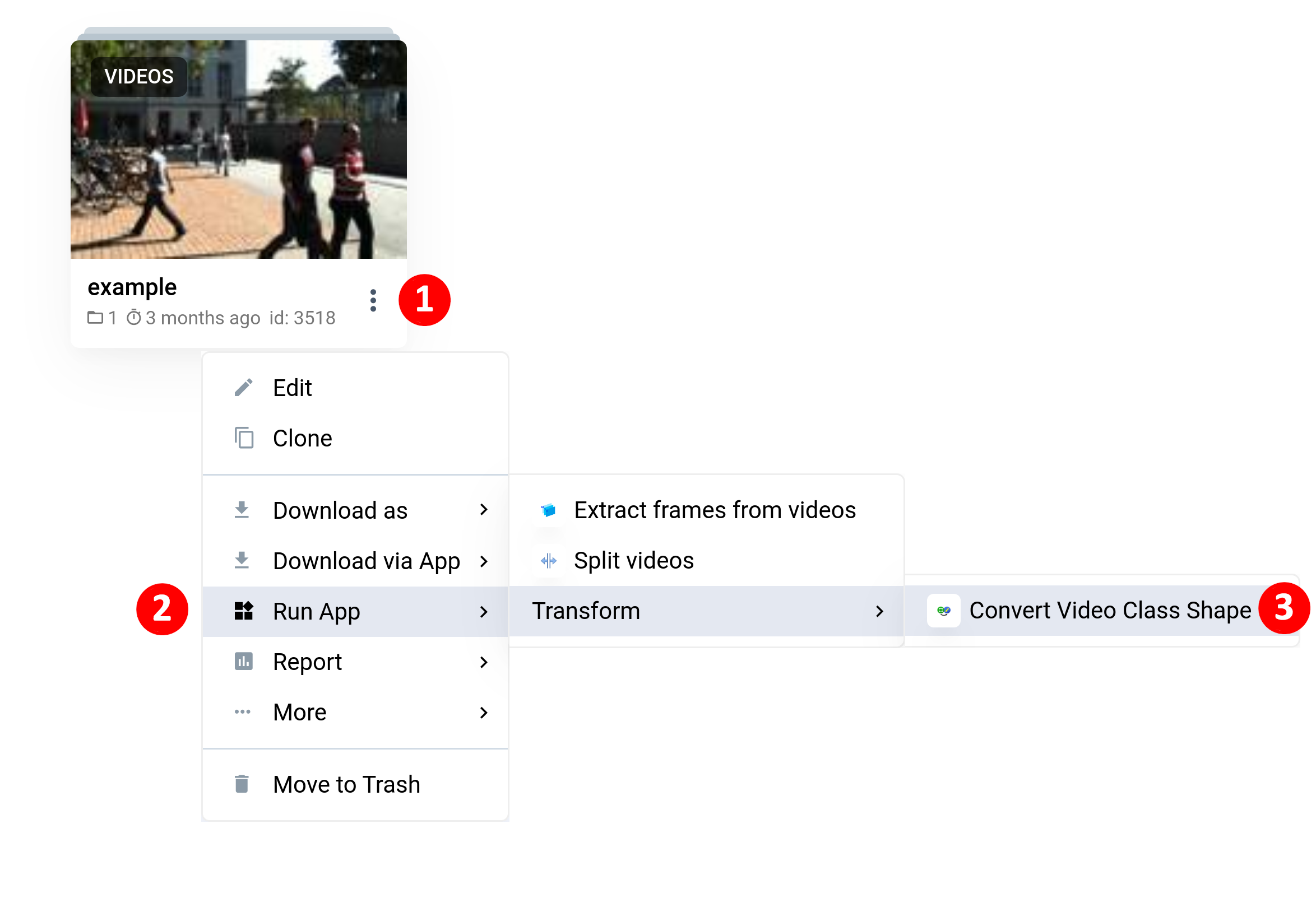The height and width of the screenshot is (898, 1316).
Task: Expand the Transform submenu chevron
Action: (x=879, y=611)
